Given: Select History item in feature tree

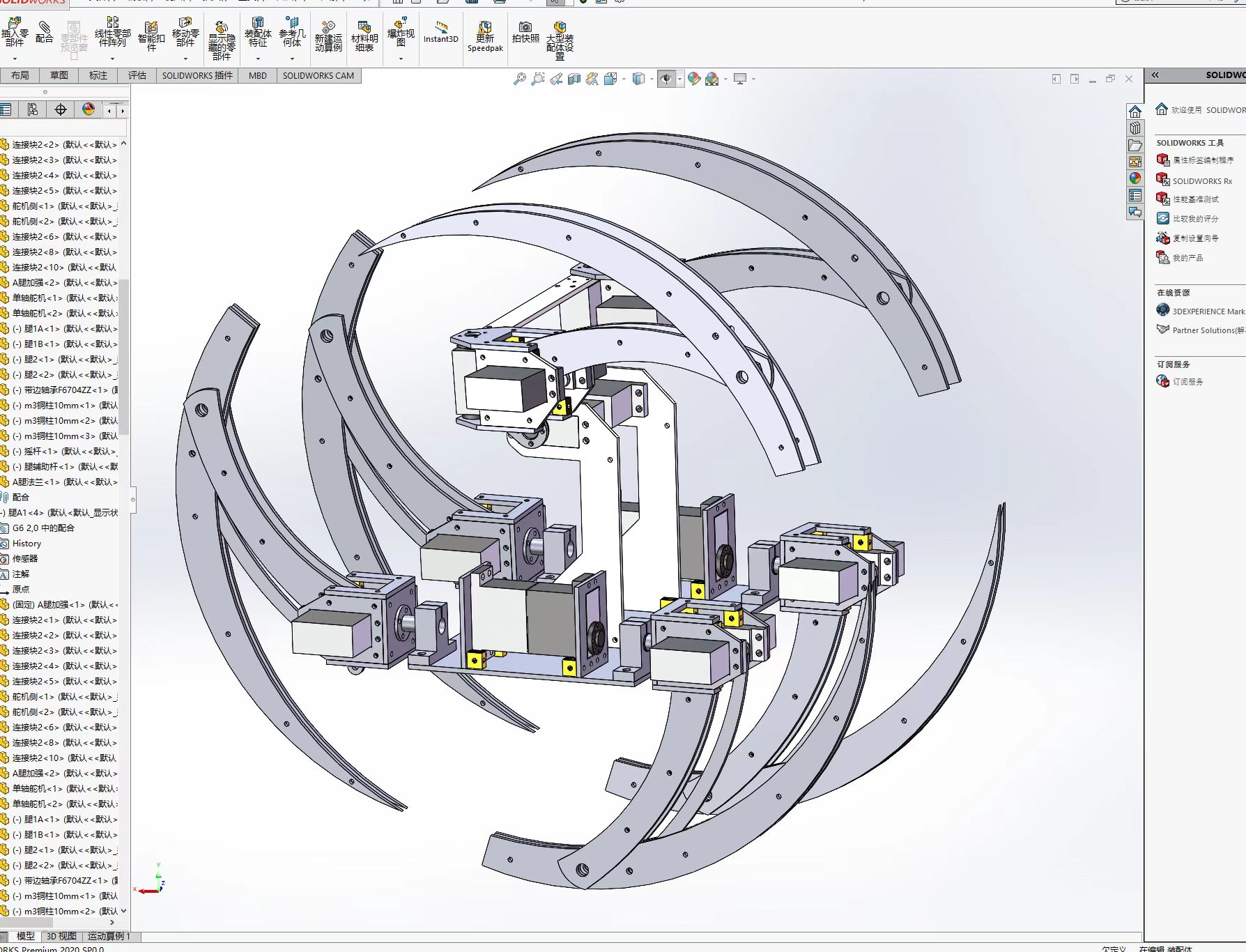Looking at the screenshot, I should [x=26, y=544].
